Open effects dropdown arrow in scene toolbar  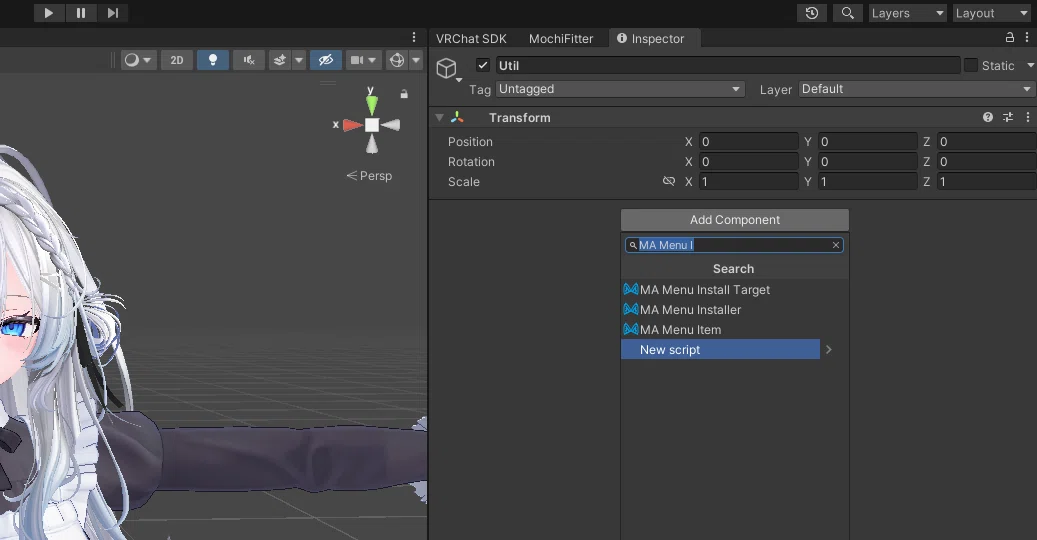299,60
